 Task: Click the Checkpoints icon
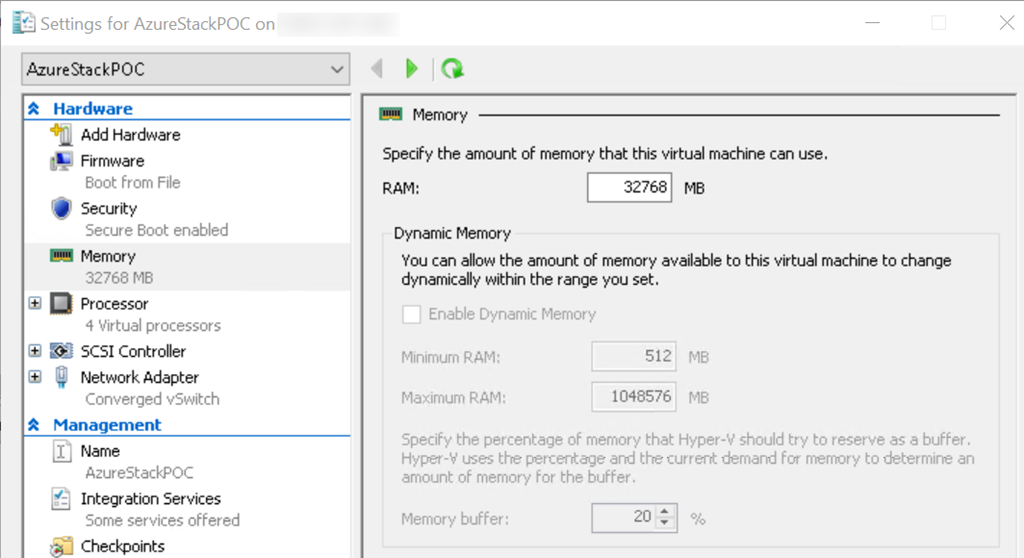click(61, 546)
